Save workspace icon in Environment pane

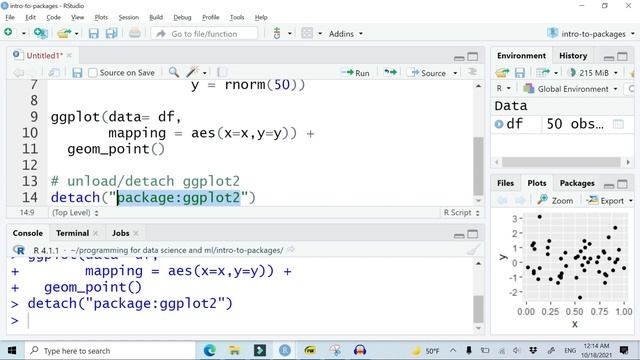520,73
